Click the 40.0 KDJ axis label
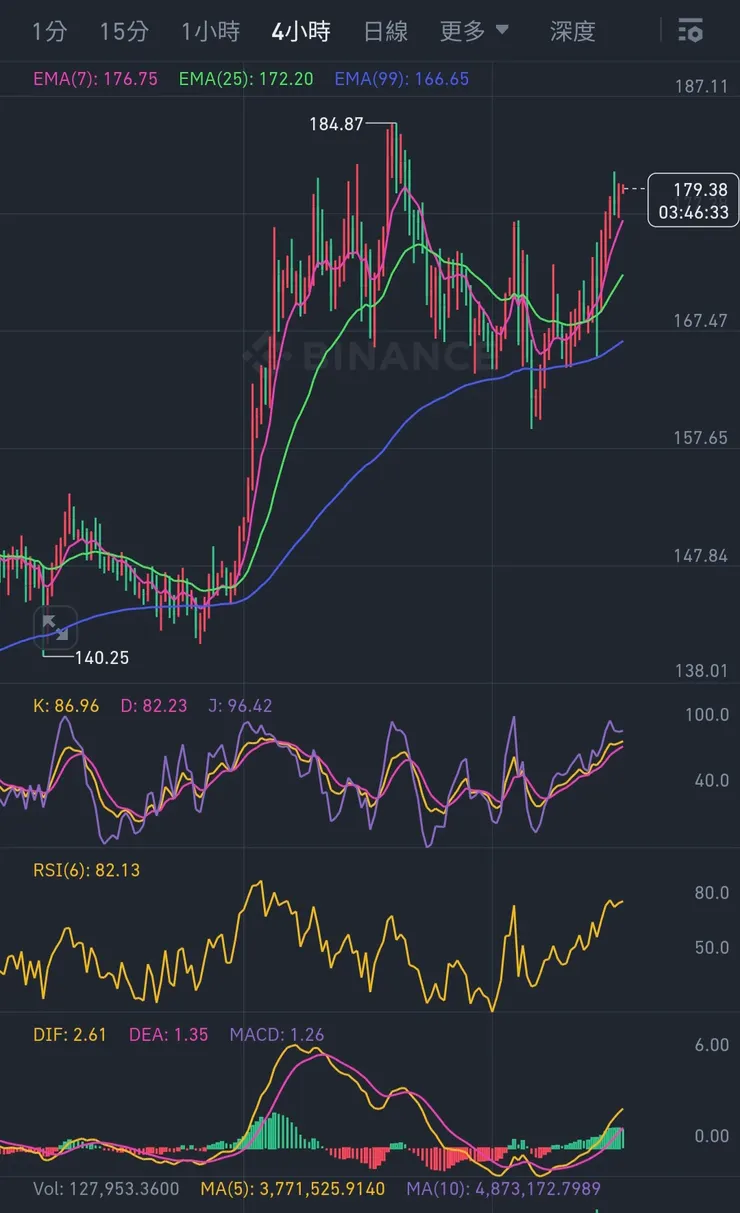Image resolution: width=740 pixels, height=1213 pixels. coord(711,780)
